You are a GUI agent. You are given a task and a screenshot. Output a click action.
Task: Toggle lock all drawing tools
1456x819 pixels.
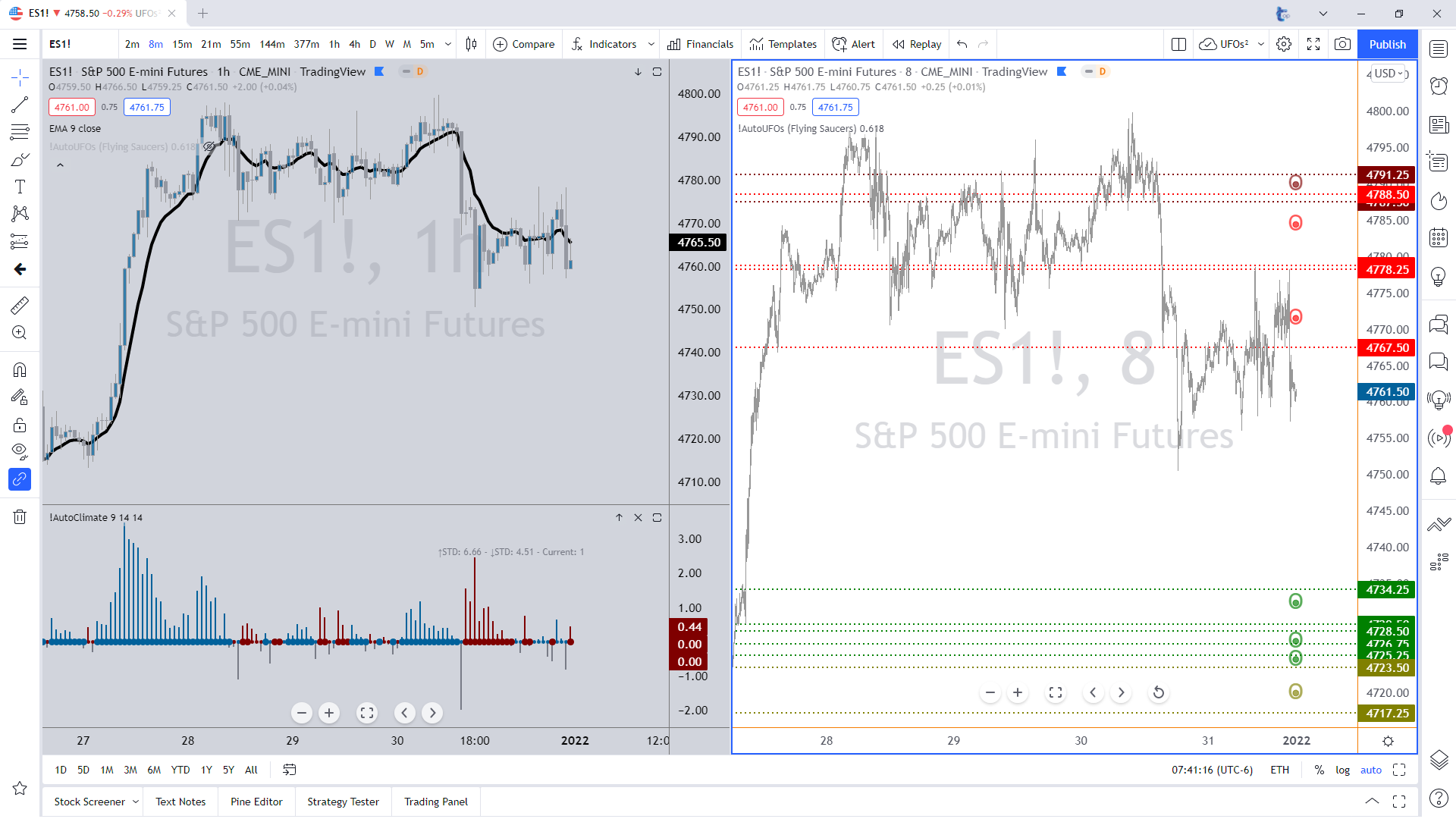(x=20, y=424)
